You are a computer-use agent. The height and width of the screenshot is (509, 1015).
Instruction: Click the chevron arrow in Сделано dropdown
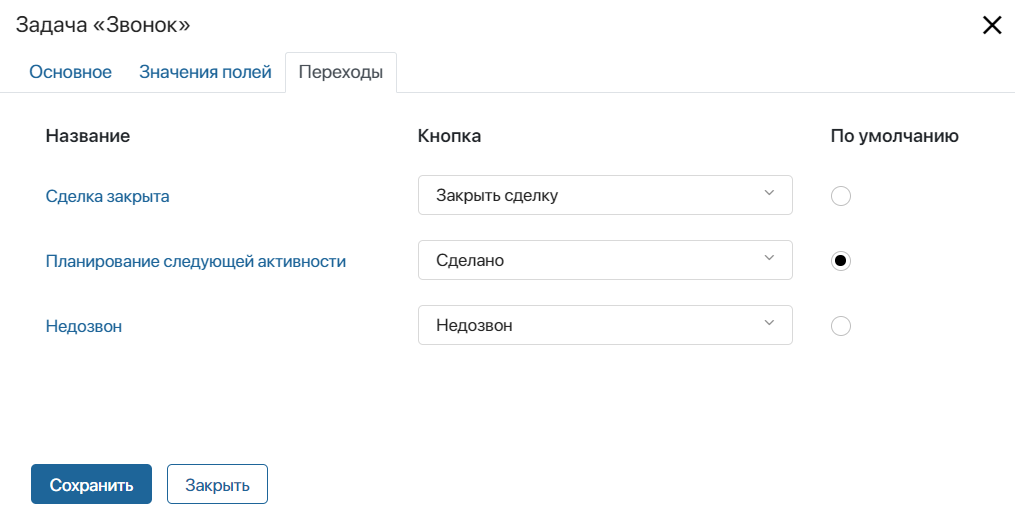[769, 258]
